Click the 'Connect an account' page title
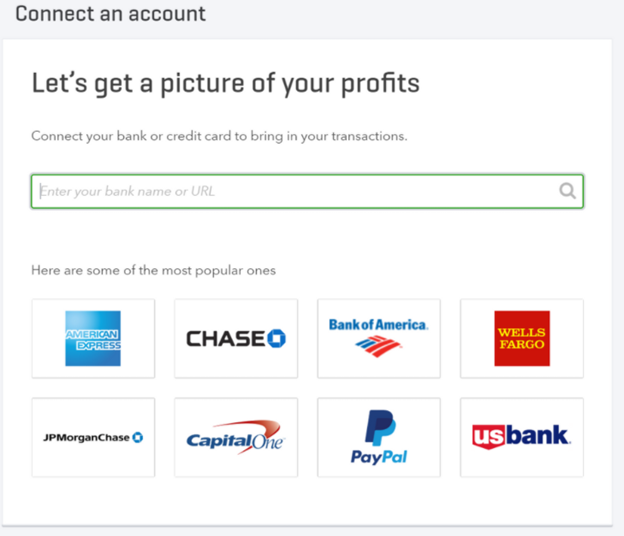The image size is (624, 536). pyautogui.click(x=111, y=14)
